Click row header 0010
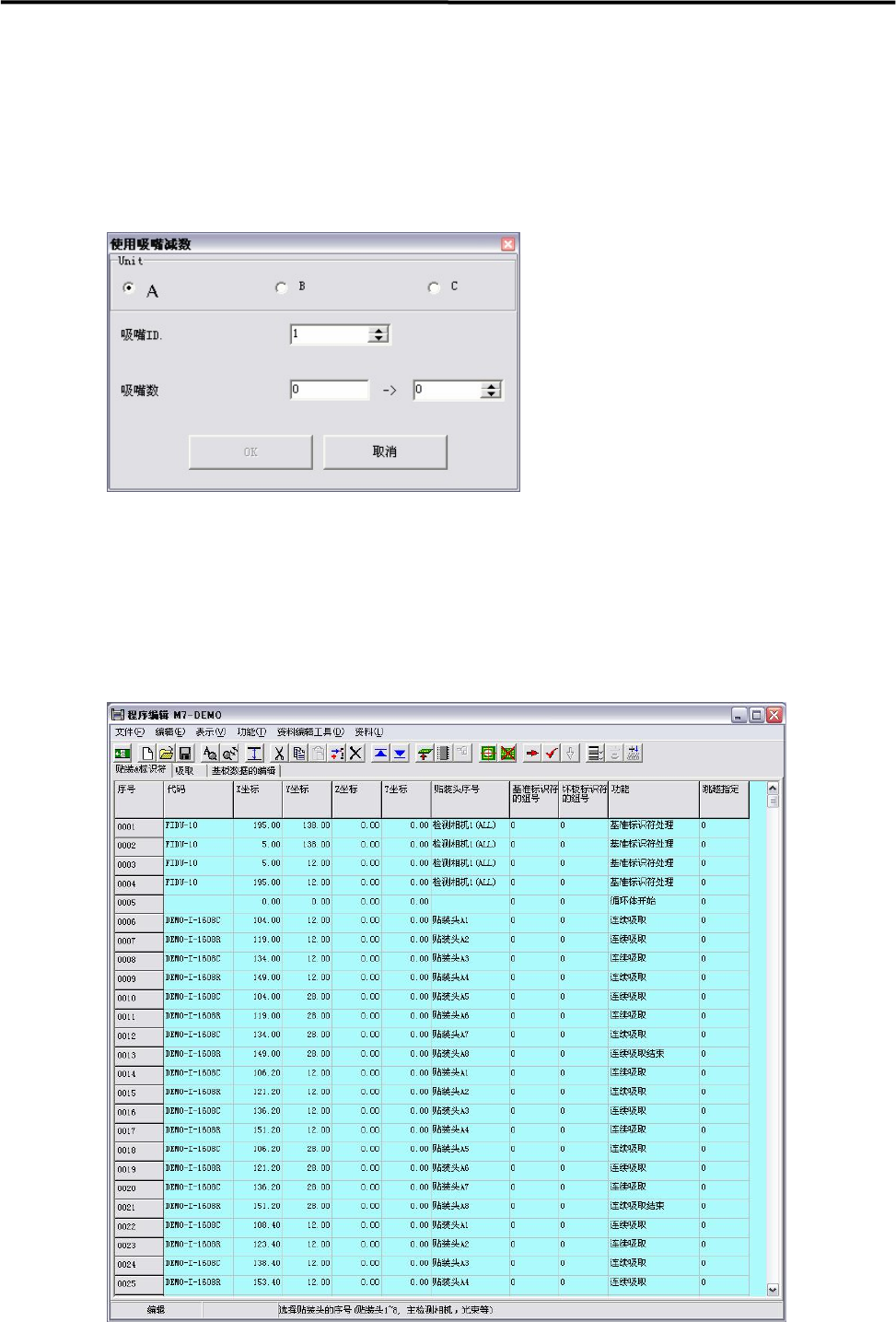Screen dimensions: 896x1322 pyautogui.click(x=138, y=998)
